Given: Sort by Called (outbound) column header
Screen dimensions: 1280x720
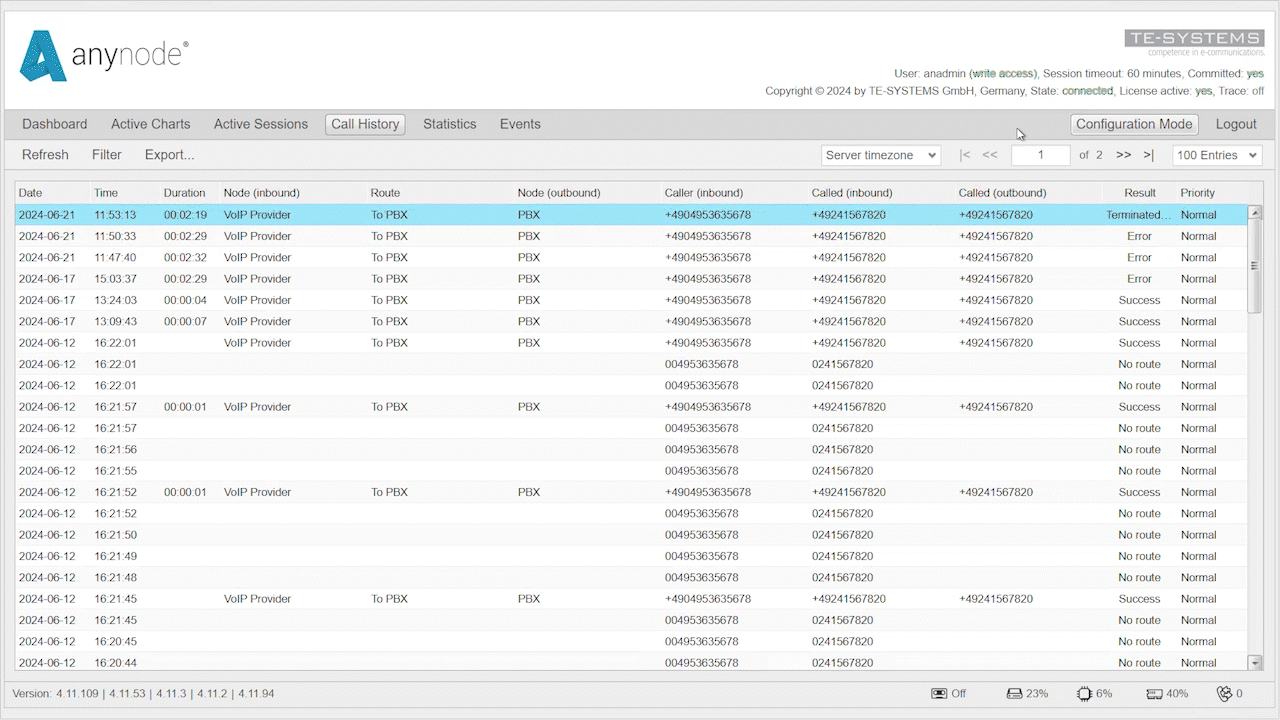Looking at the screenshot, I should coord(1028,193).
